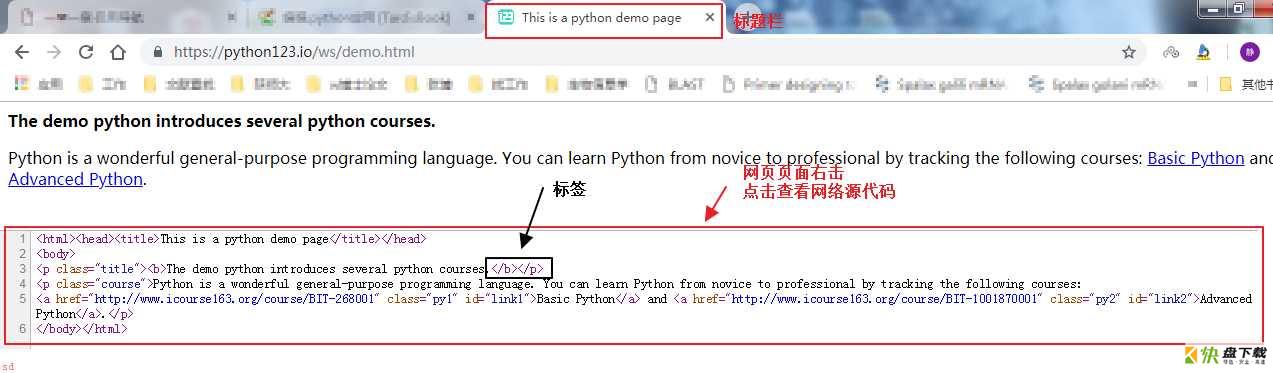Viewport: 1273px width, 373px height.
Task: Open the microscope extension icon
Action: 1204,52
